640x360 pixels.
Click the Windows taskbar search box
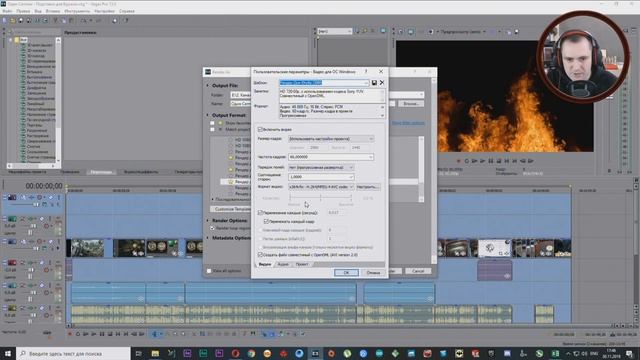[73, 353]
